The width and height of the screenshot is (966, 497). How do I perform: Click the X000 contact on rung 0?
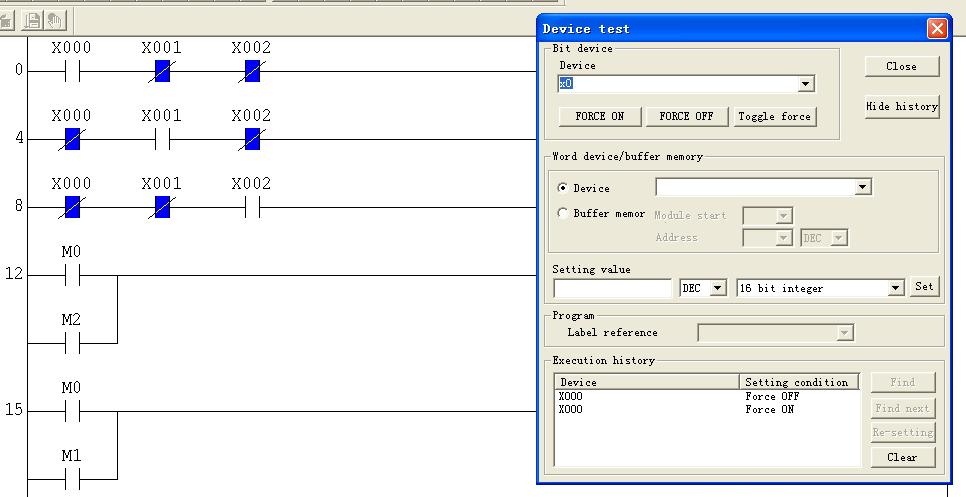click(71, 71)
